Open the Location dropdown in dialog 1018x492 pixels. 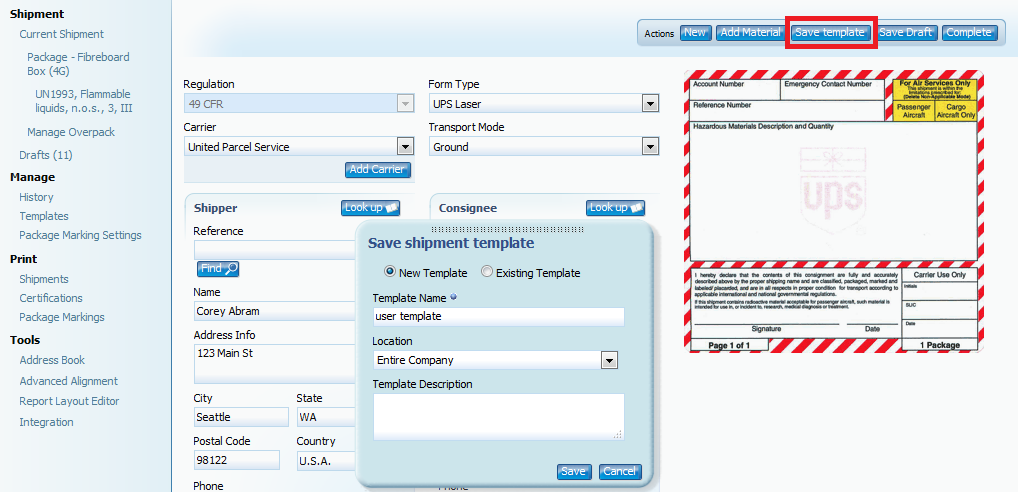pyautogui.click(x=608, y=360)
